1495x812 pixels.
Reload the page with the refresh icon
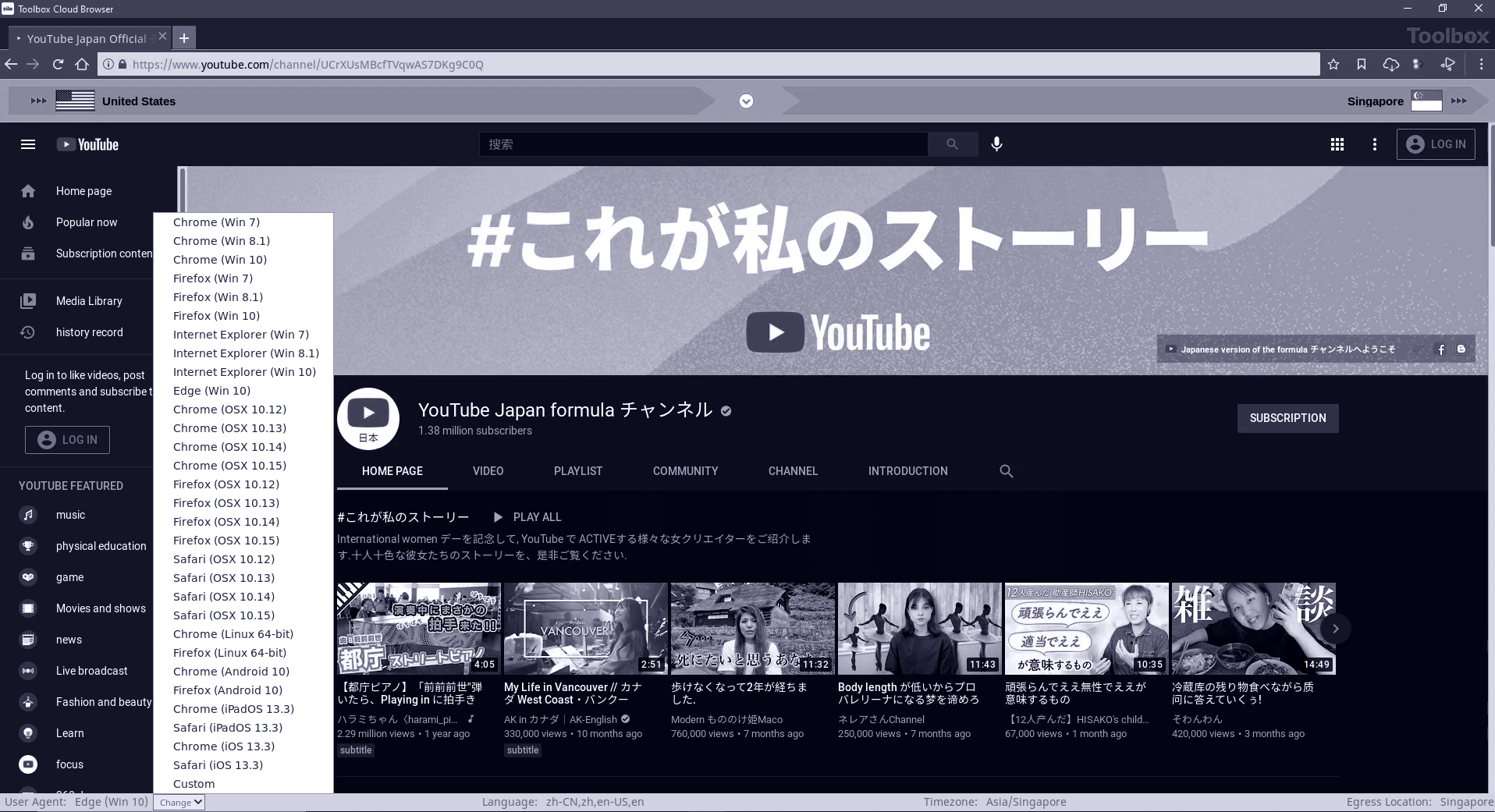point(58,64)
